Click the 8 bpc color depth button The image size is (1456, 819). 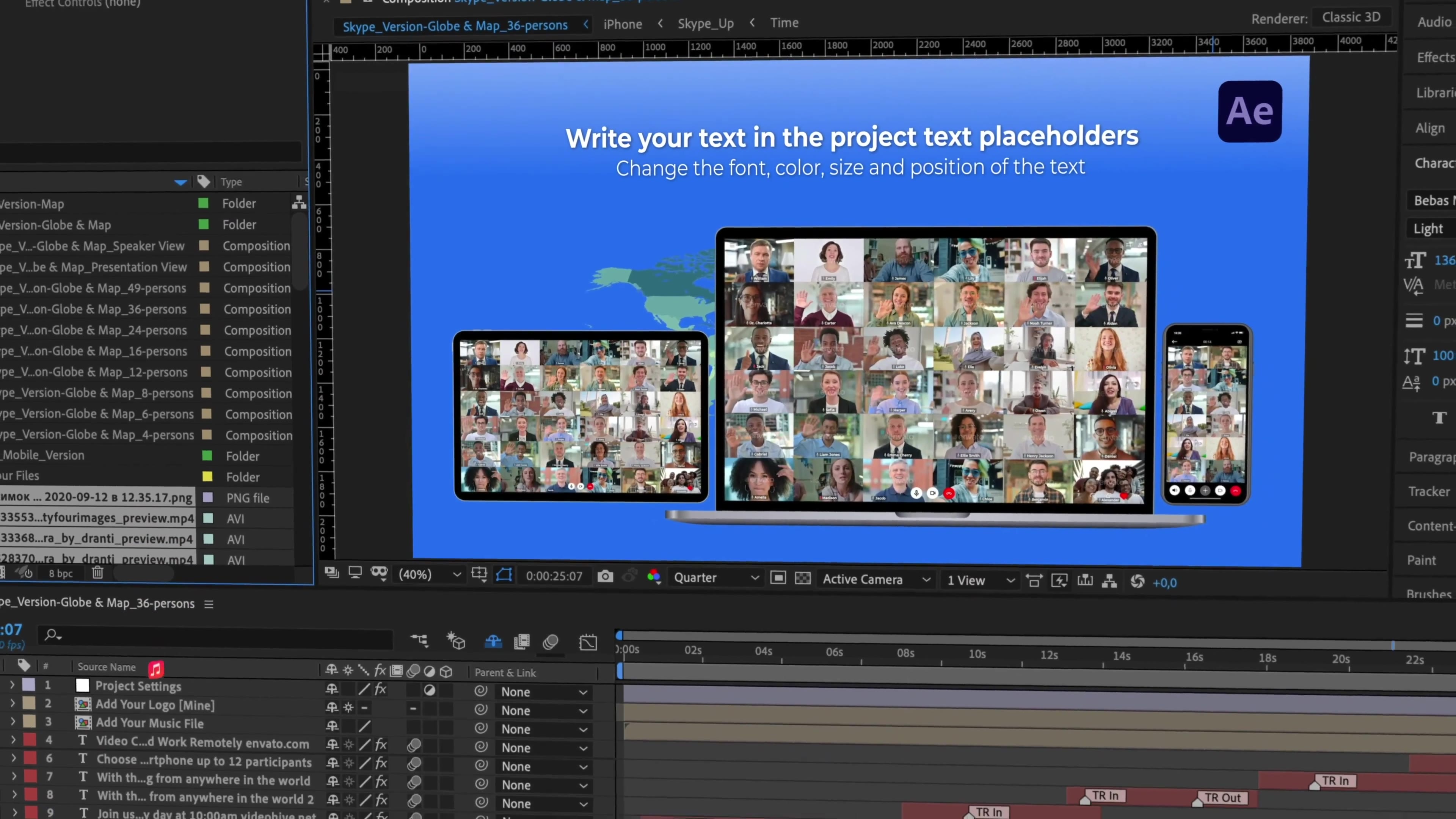click(61, 573)
